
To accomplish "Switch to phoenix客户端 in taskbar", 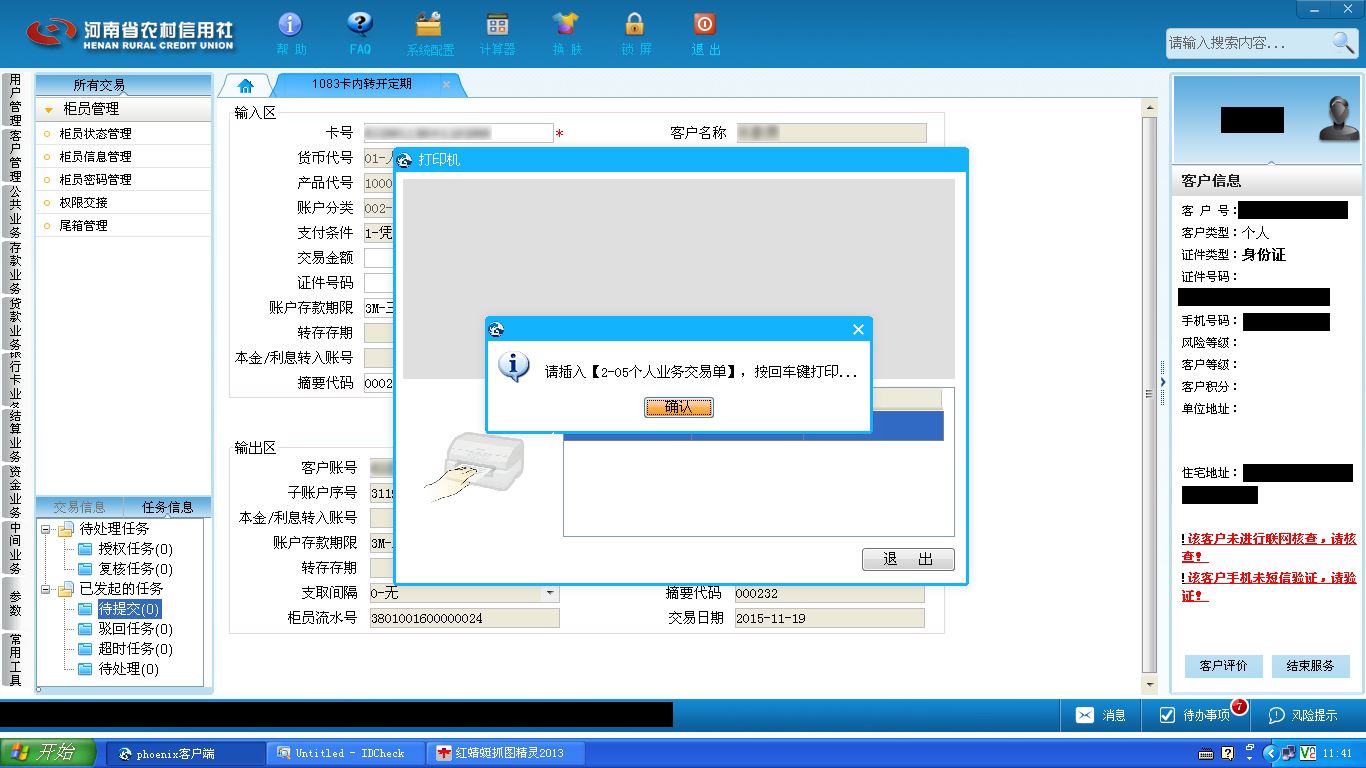I will coord(186,753).
